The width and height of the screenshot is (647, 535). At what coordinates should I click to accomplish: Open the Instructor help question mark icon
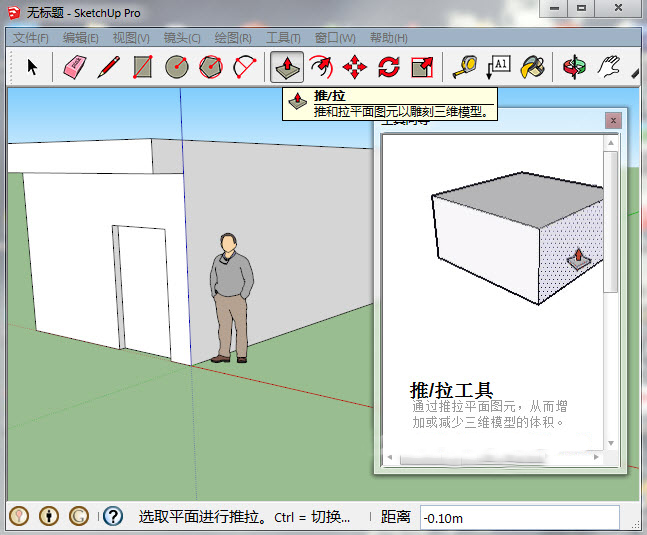pos(113,516)
